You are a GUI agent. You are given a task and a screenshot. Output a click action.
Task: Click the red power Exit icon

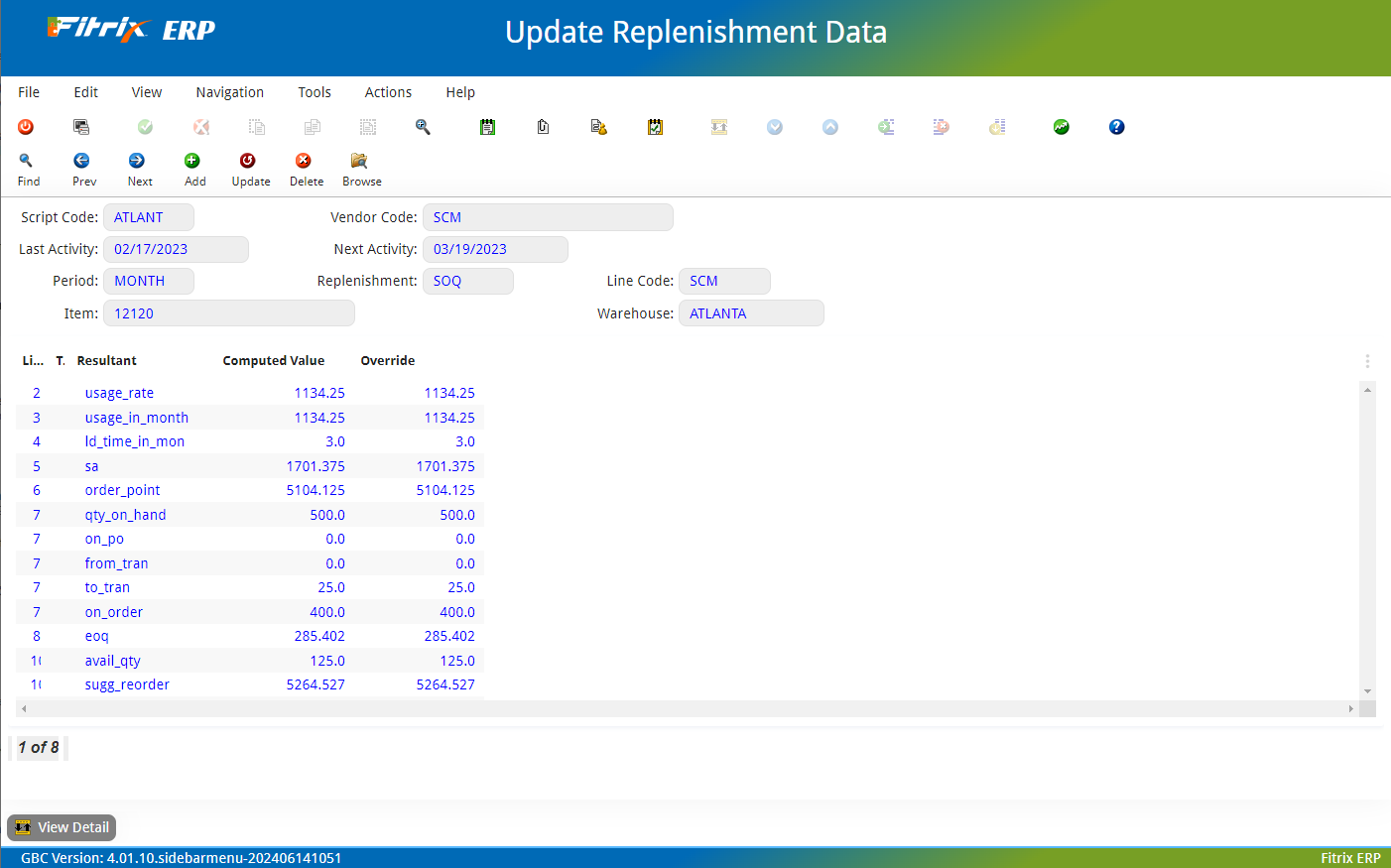click(26, 126)
